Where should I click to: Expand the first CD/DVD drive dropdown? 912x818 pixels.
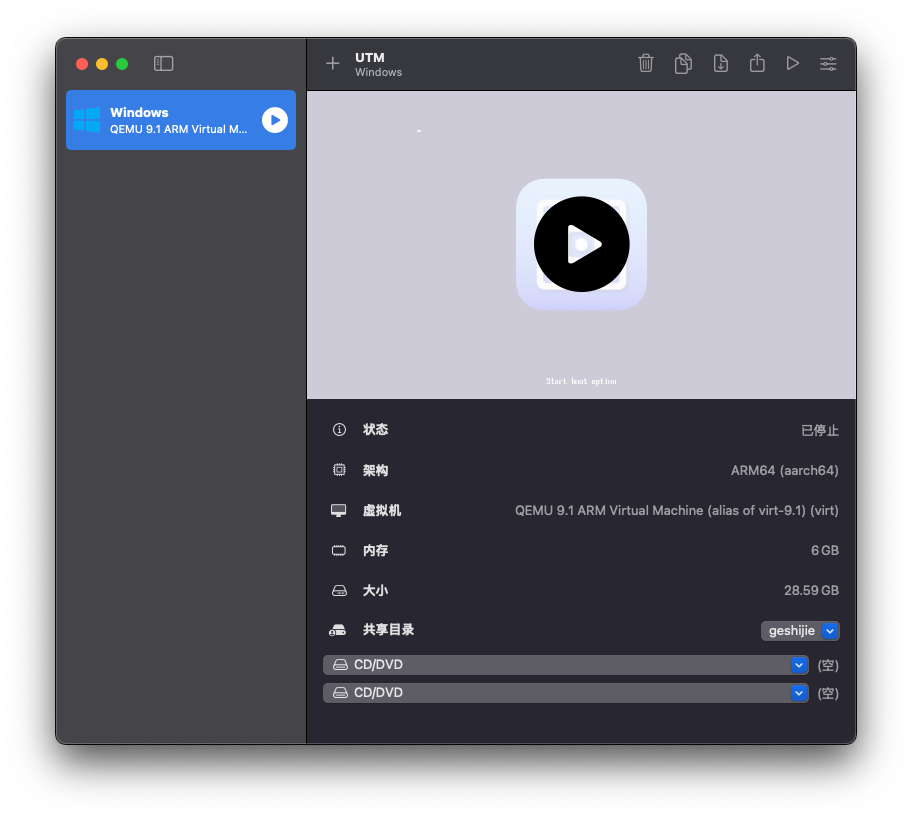point(566,665)
